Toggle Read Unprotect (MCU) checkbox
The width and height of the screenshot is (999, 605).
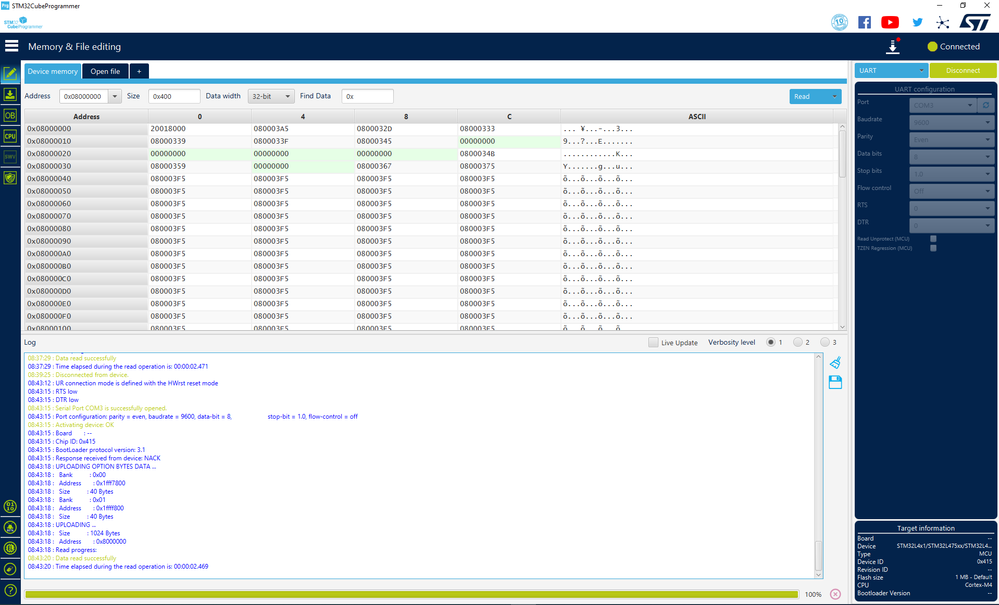coord(933,239)
